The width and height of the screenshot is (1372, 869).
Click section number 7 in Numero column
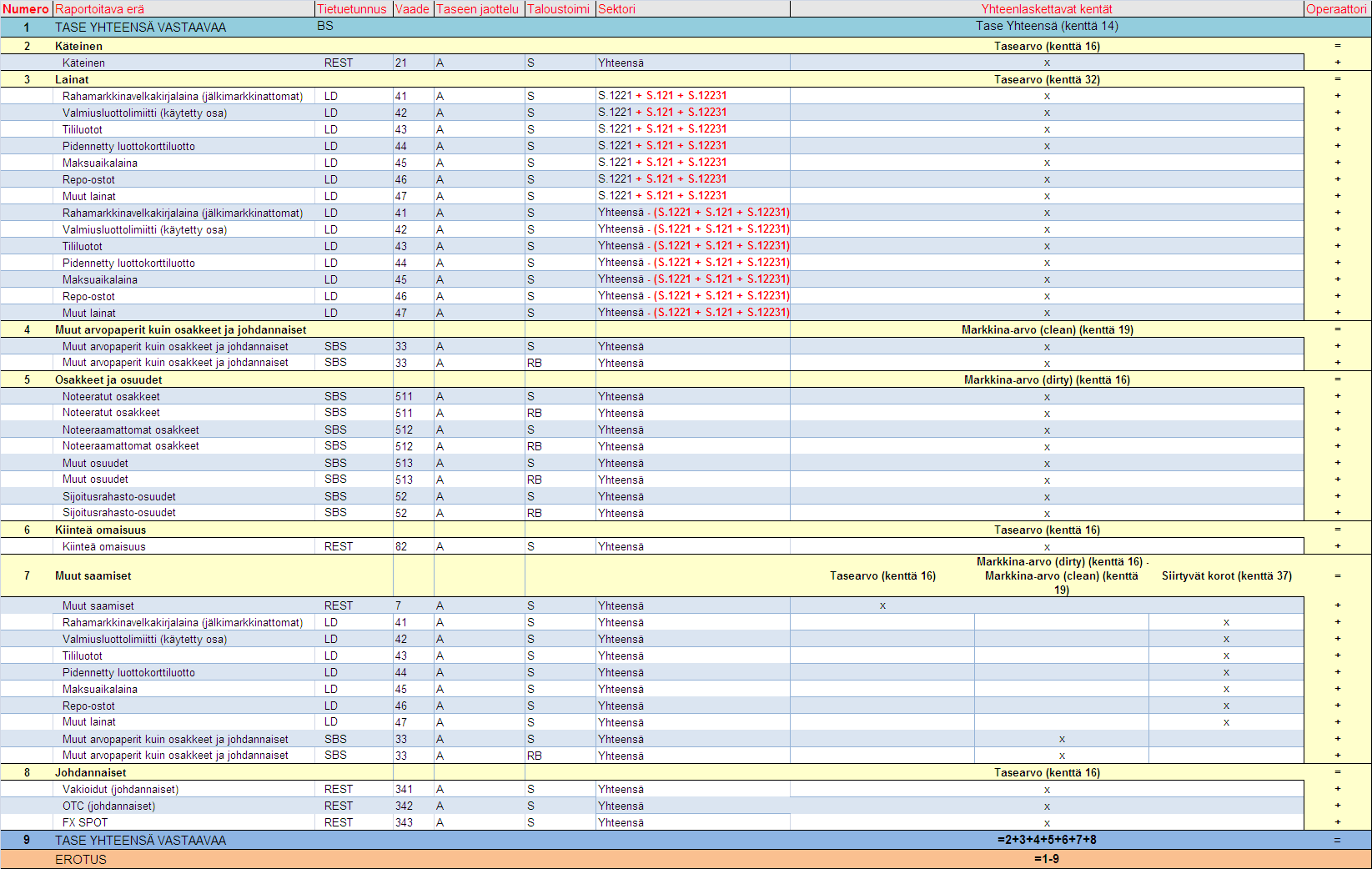27,575
